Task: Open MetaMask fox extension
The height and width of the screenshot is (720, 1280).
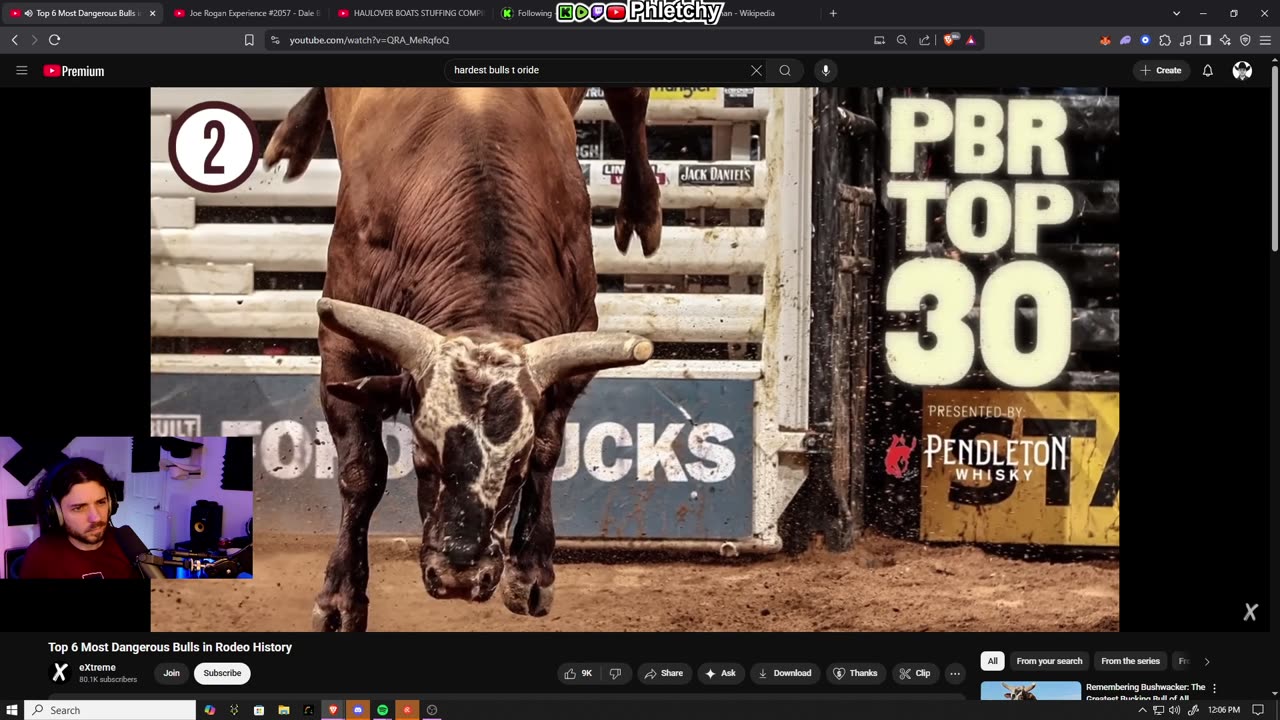Action: [1105, 40]
